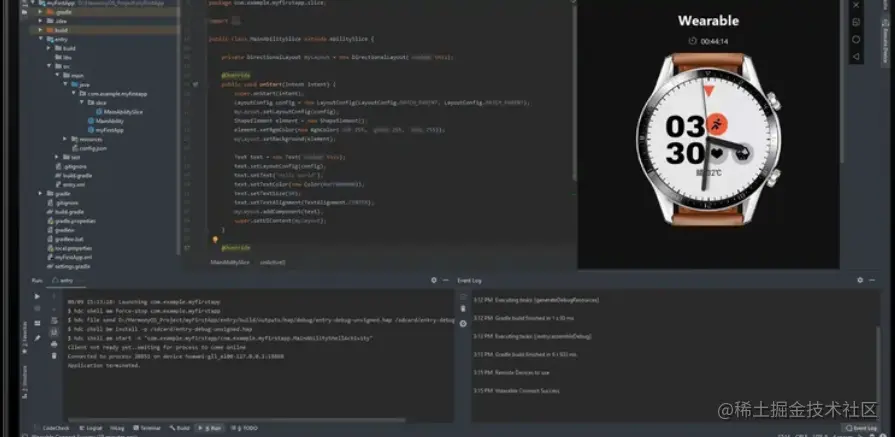Toggle scroll-to-end icon in Run console
The width and height of the screenshot is (895, 437).
[x=54, y=332]
